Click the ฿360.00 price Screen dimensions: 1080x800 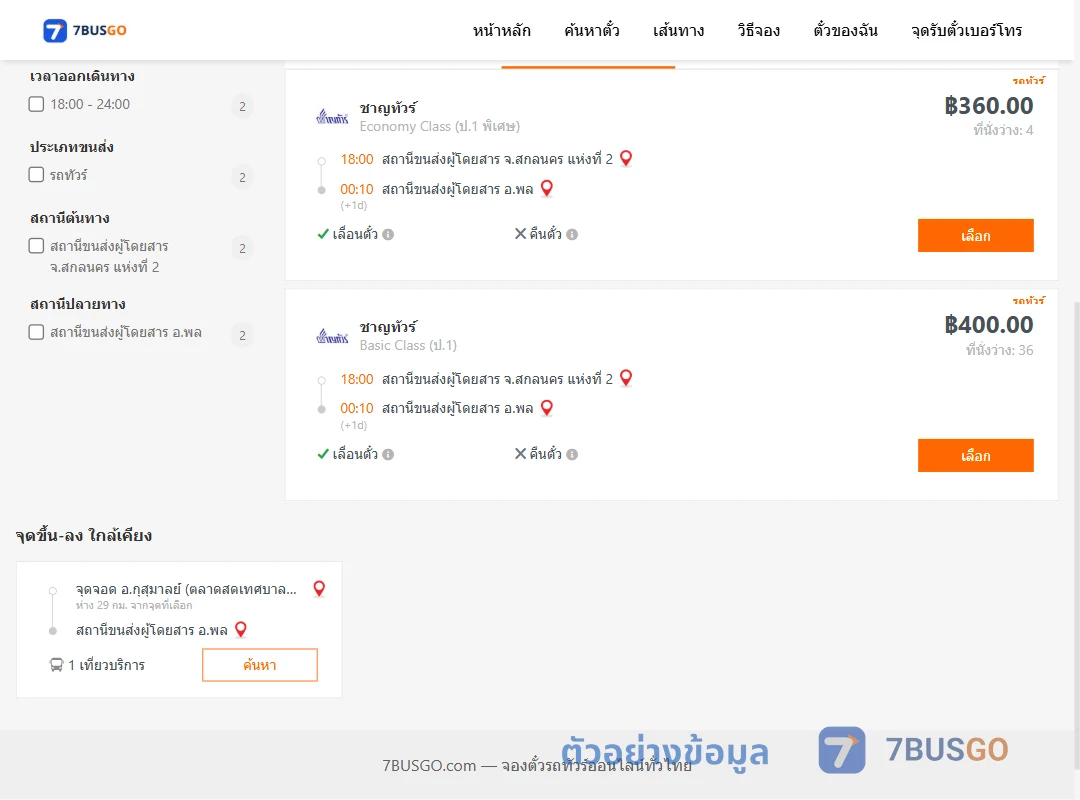pyautogui.click(x=988, y=105)
